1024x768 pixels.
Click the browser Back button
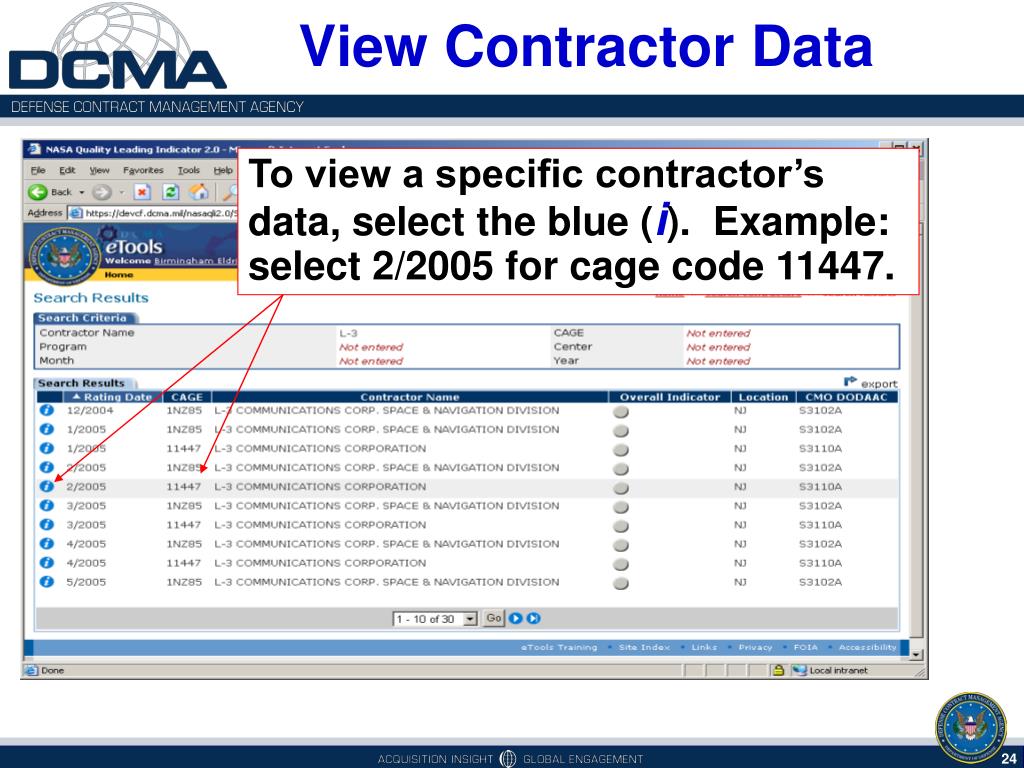tap(50, 192)
